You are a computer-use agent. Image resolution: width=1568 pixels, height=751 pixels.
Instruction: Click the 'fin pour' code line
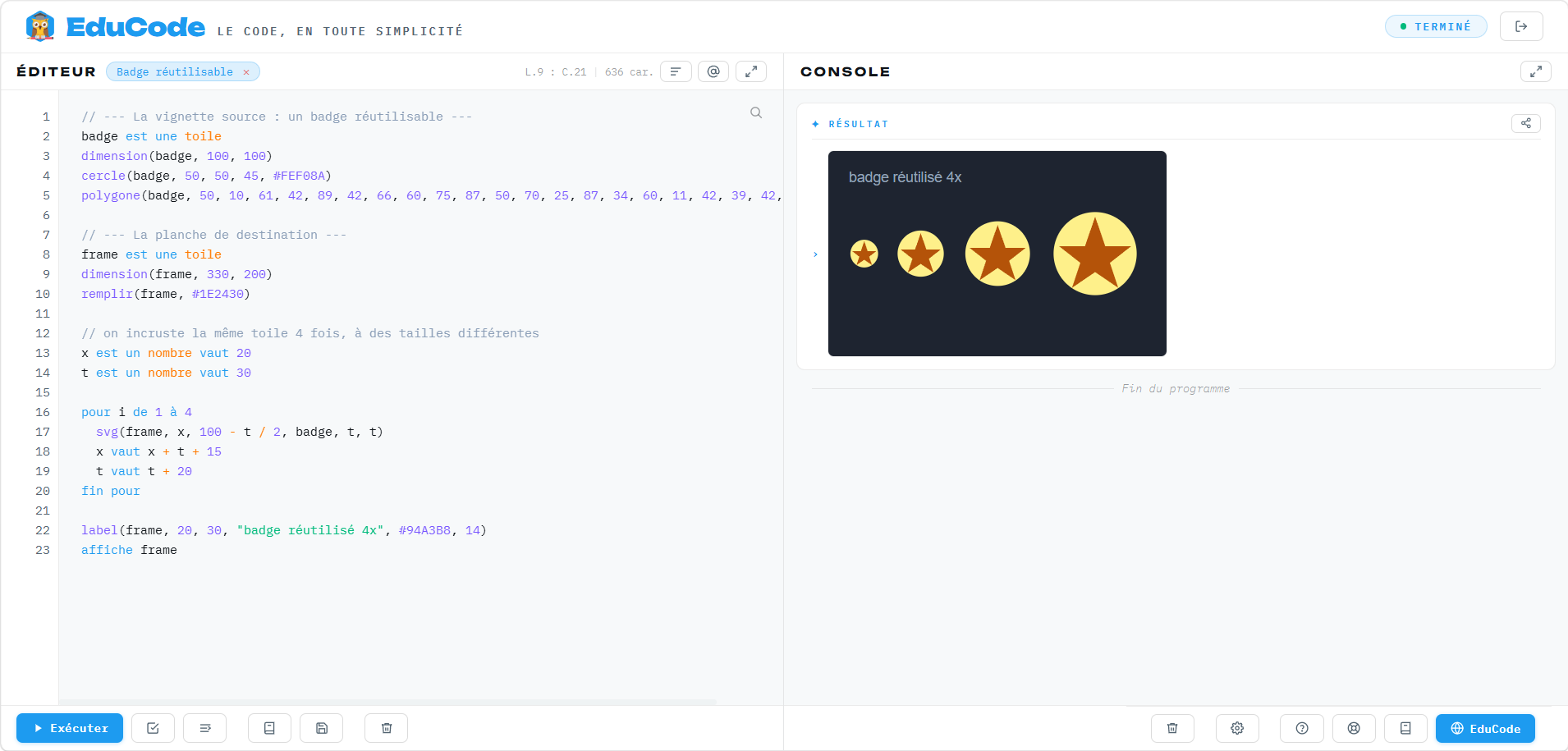[x=111, y=491]
